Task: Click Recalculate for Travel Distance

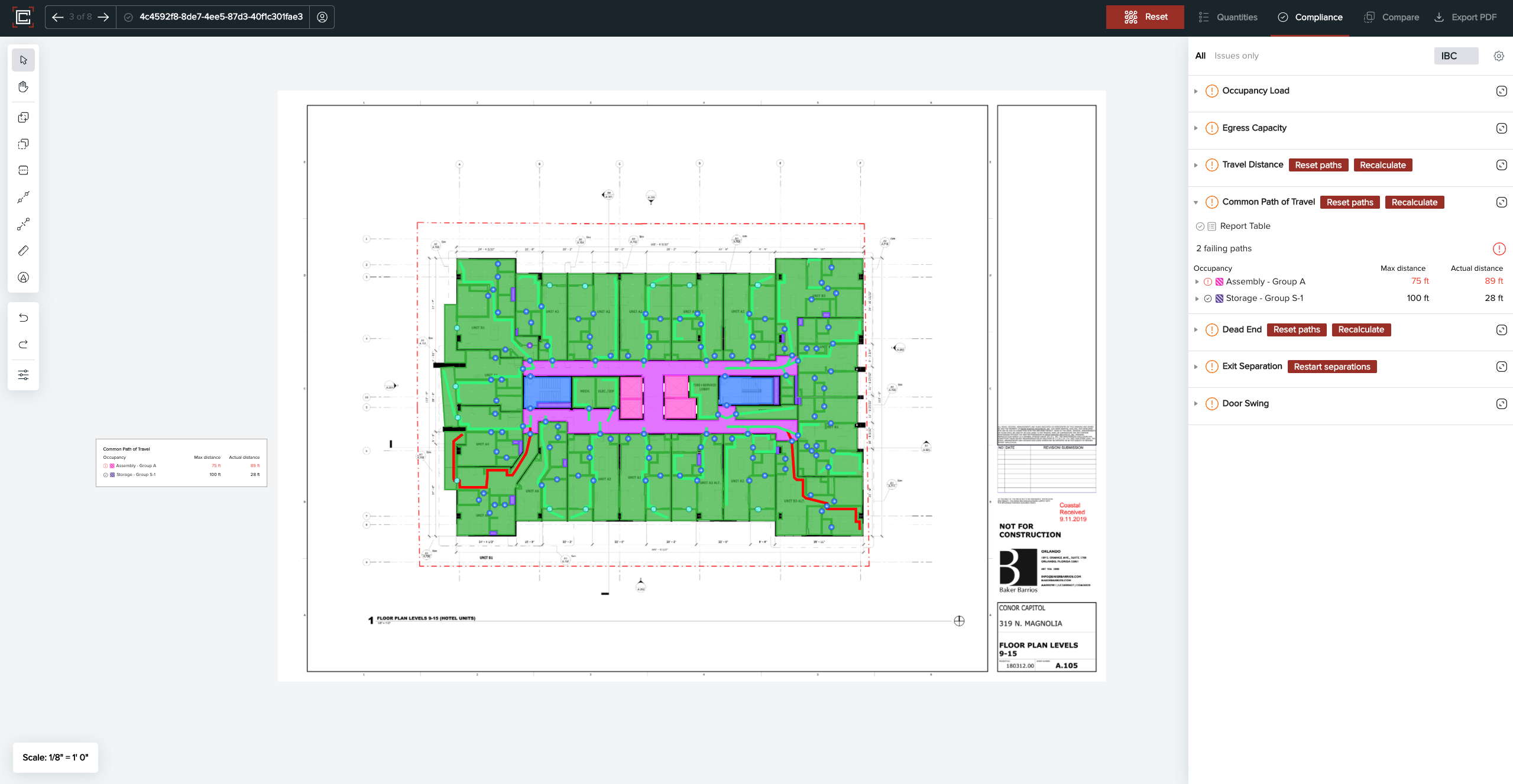Action: click(x=1382, y=165)
